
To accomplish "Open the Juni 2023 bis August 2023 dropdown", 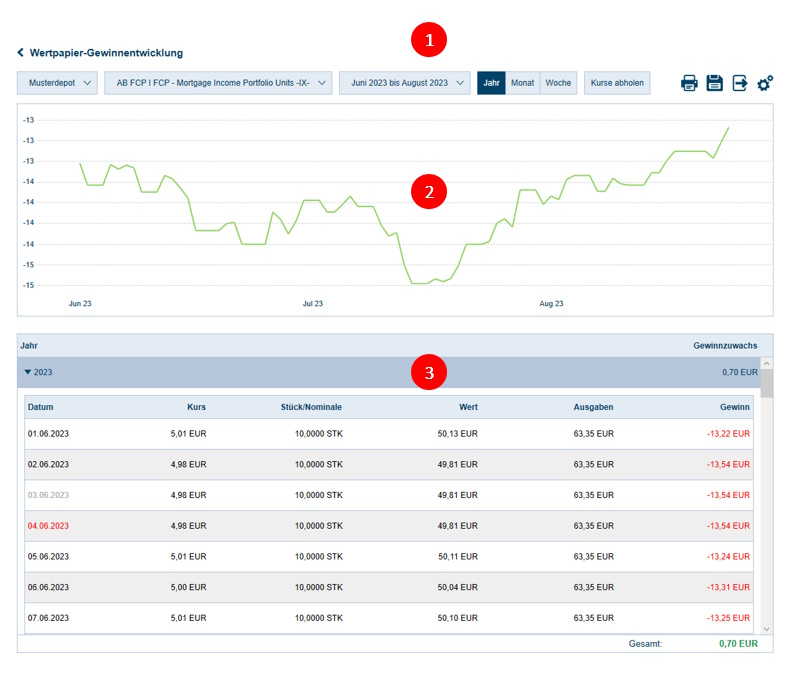I will point(404,83).
